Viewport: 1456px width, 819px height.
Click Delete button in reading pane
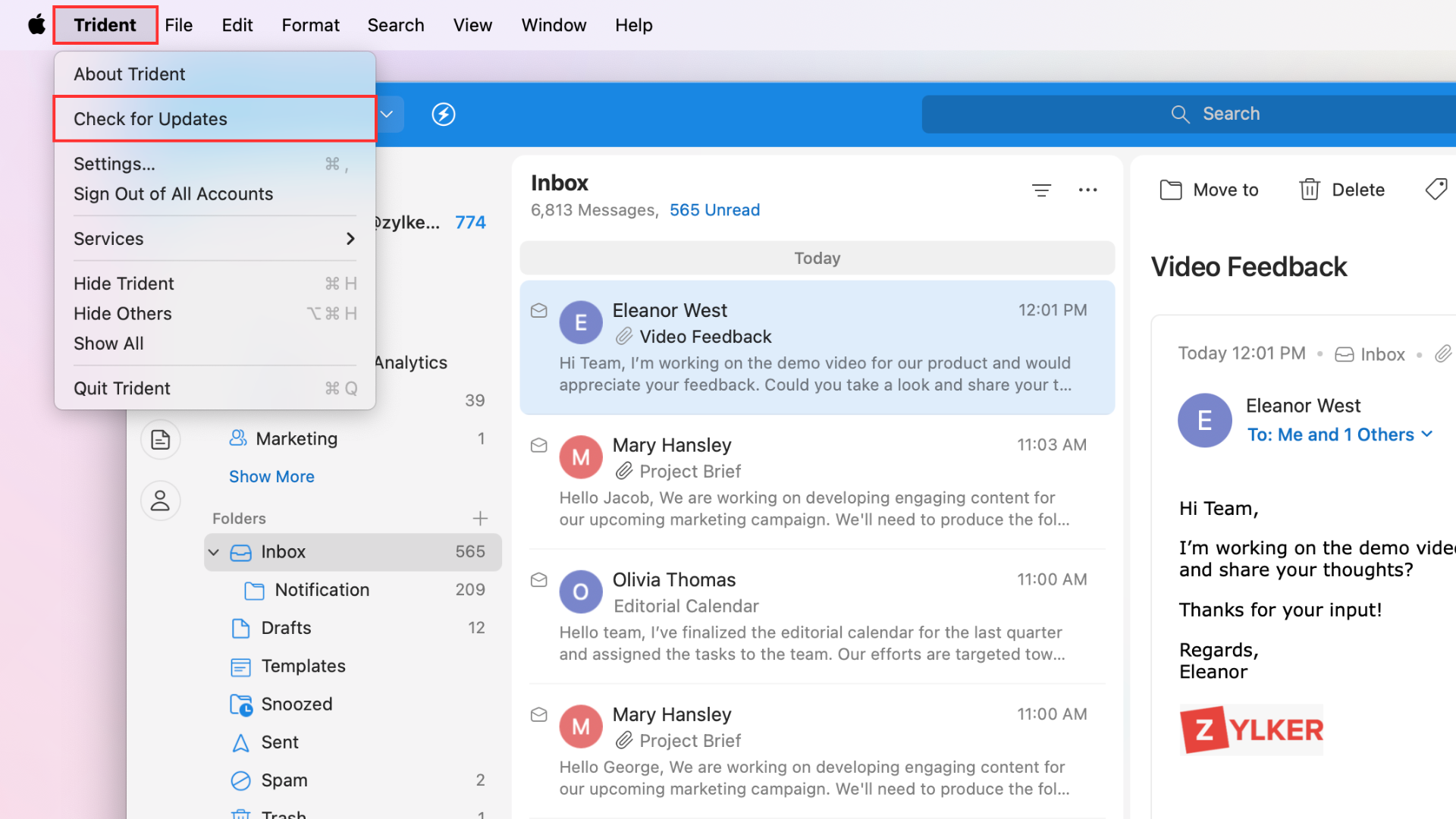pos(1341,190)
